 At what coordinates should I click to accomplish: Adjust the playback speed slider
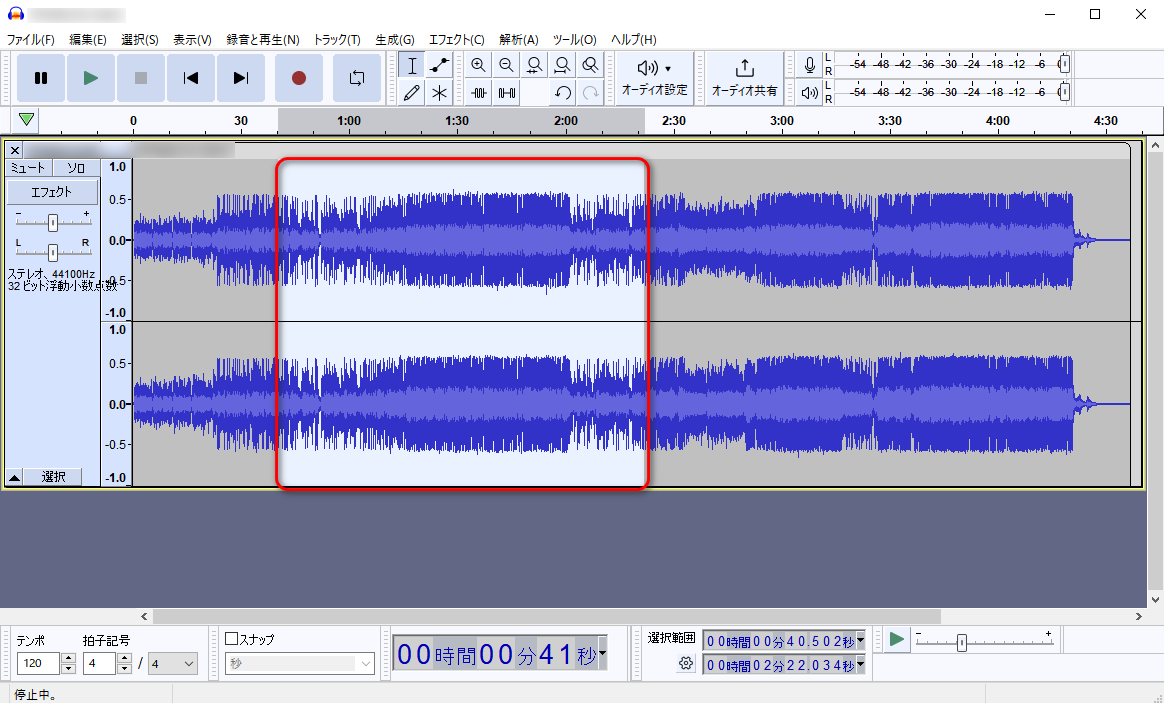pyautogui.click(x=961, y=642)
